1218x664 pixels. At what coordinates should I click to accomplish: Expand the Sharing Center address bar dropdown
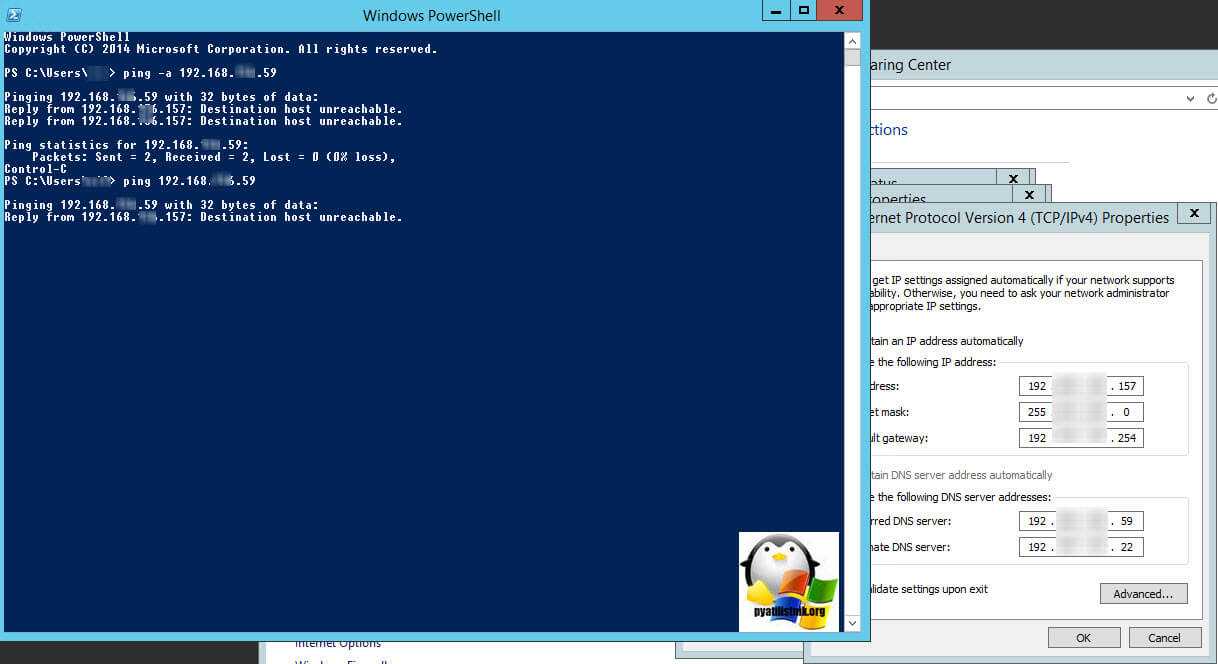(x=1189, y=99)
